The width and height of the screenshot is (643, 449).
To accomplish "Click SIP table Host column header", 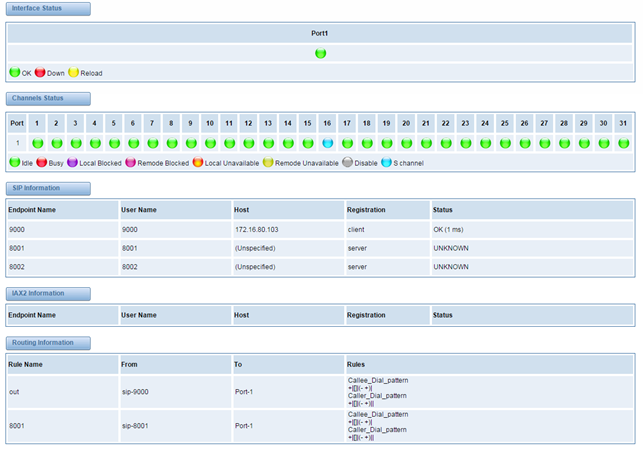I will tap(288, 210).
